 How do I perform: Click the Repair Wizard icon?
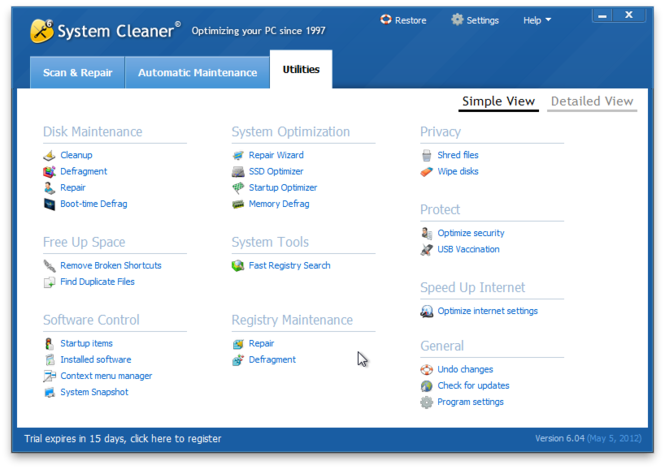pyautogui.click(x=238, y=155)
